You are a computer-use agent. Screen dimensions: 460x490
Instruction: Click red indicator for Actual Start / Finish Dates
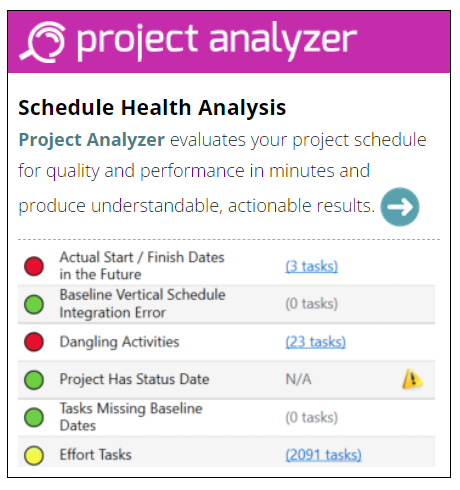point(34,266)
